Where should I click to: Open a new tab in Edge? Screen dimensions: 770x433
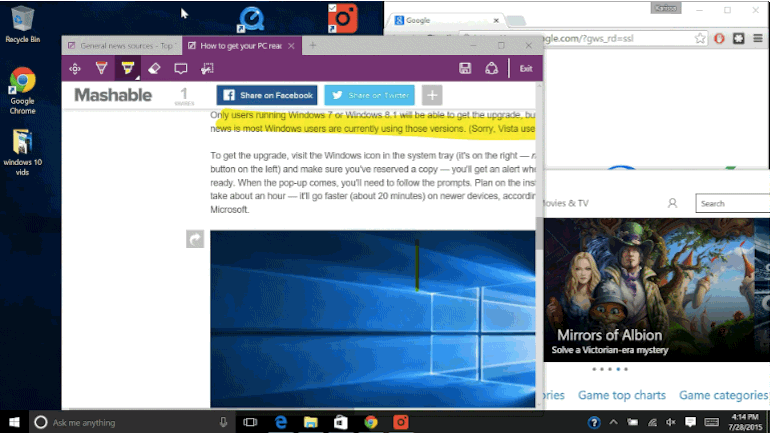tap(313, 46)
